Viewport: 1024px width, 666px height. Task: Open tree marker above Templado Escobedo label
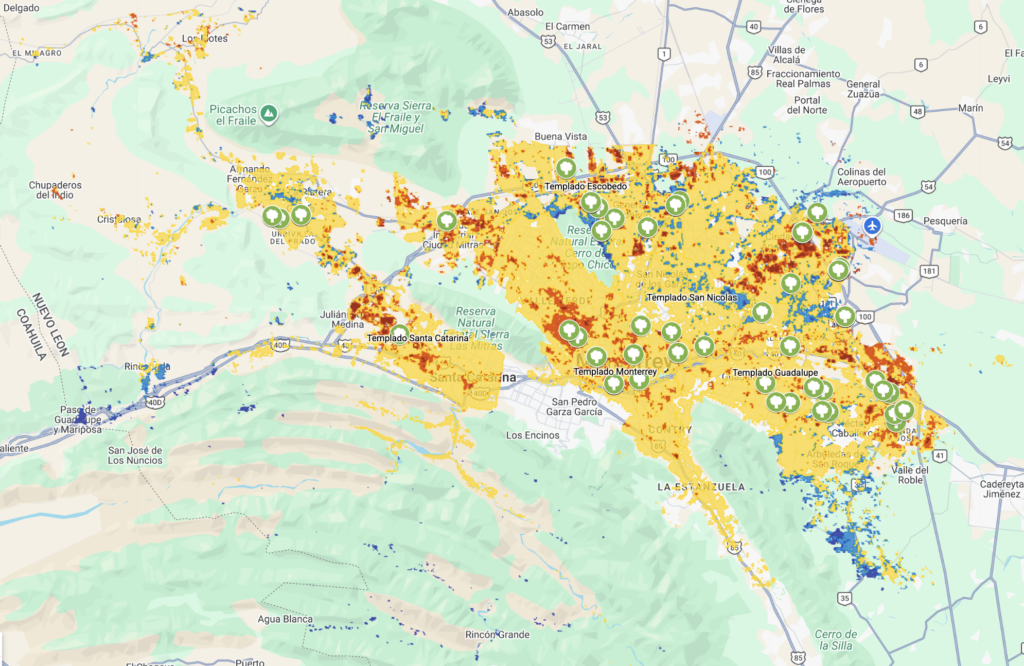566,168
